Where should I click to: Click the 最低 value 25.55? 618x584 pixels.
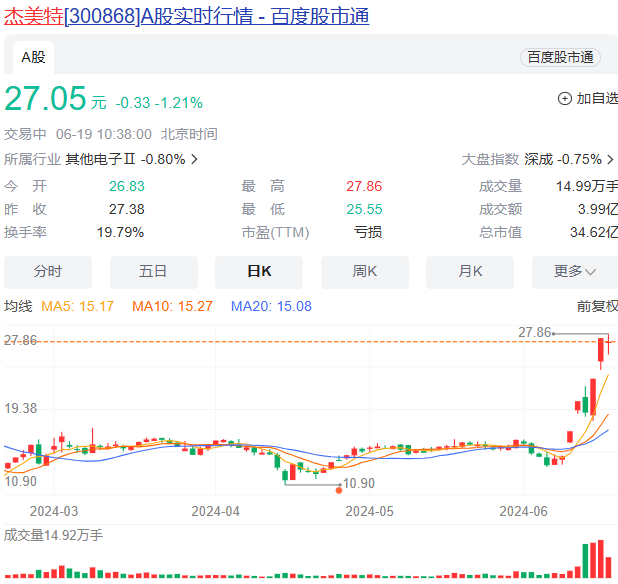coord(364,209)
